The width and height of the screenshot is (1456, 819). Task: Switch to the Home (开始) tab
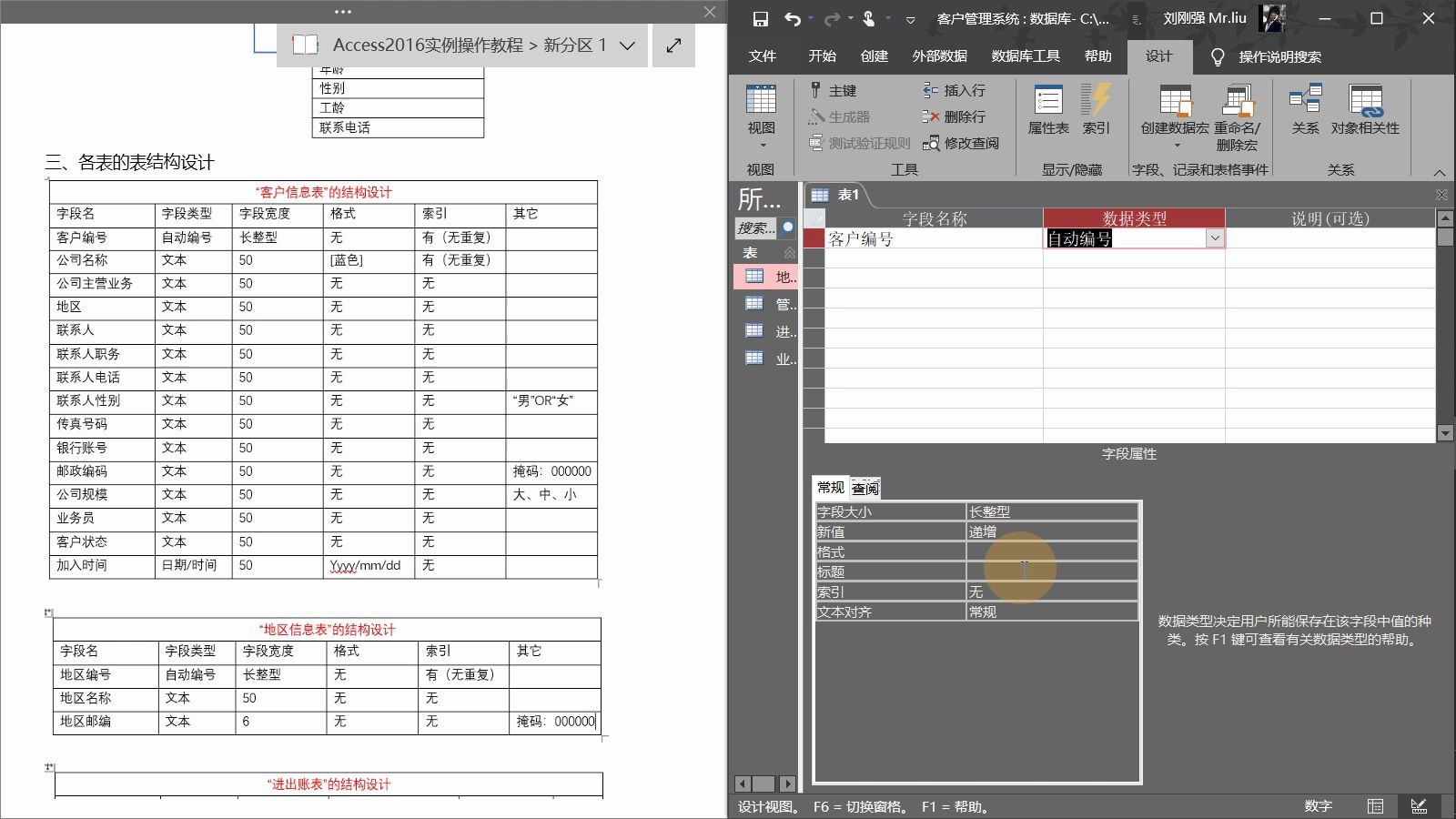point(822,56)
